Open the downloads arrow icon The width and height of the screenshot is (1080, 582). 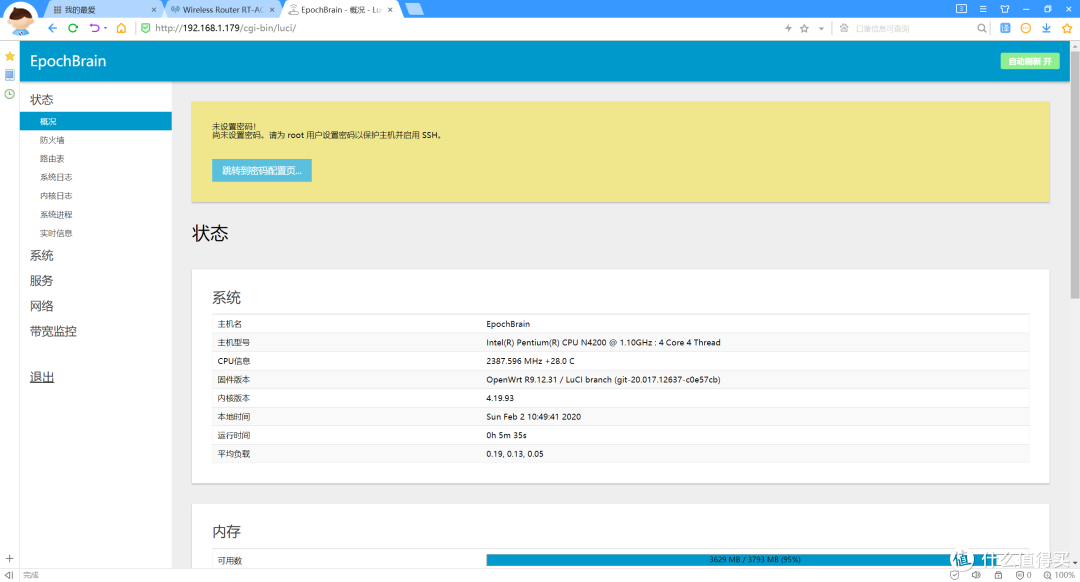[x=1046, y=28]
